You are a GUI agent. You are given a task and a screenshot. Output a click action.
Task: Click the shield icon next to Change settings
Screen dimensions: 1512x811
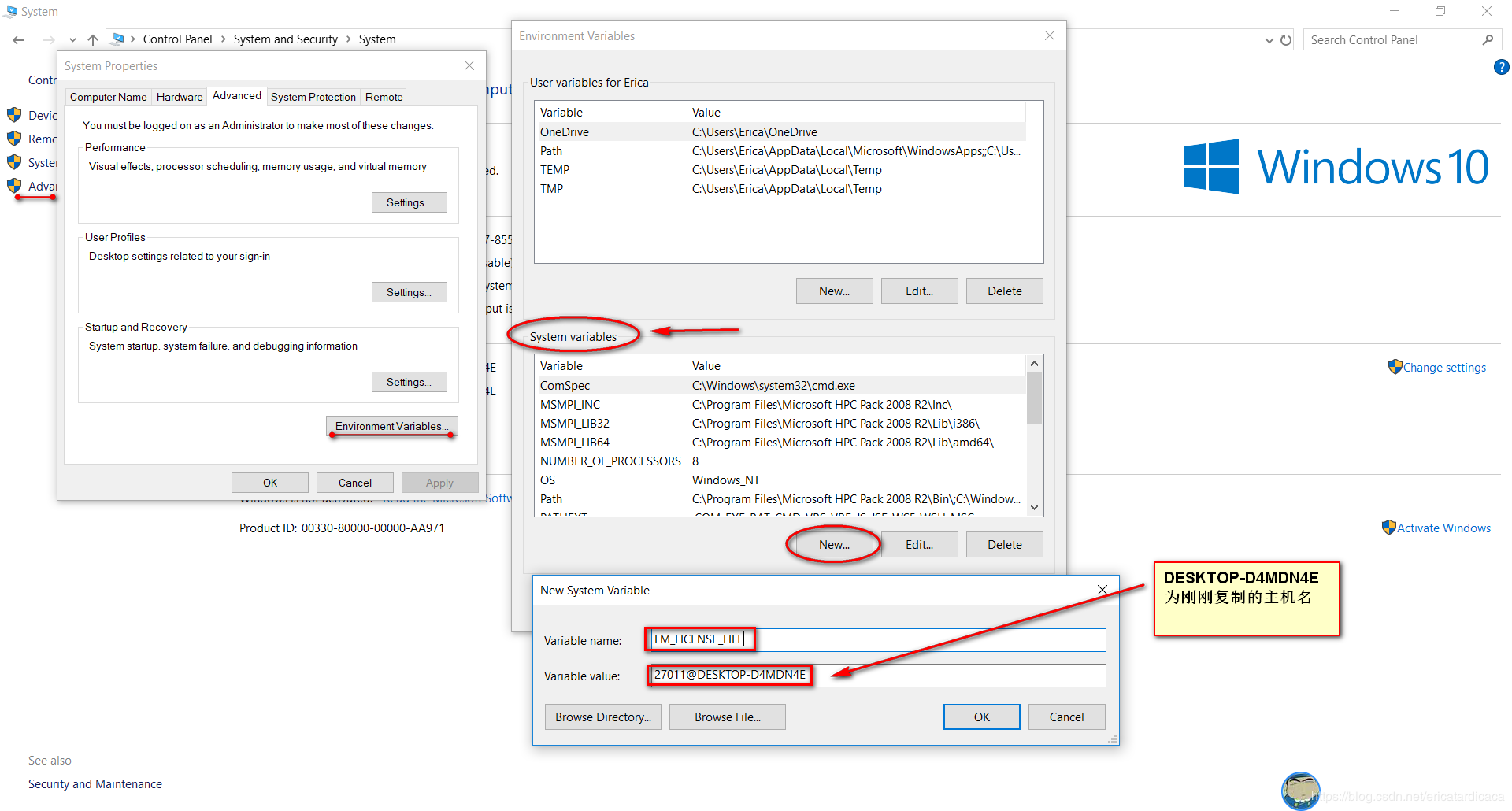point(1395,367)
